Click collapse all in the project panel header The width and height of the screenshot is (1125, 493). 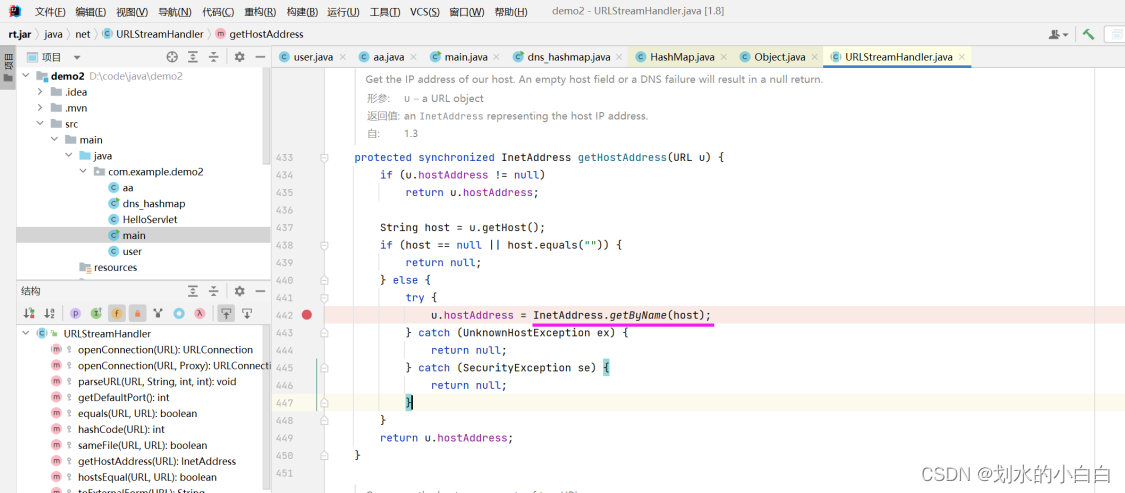213,57
